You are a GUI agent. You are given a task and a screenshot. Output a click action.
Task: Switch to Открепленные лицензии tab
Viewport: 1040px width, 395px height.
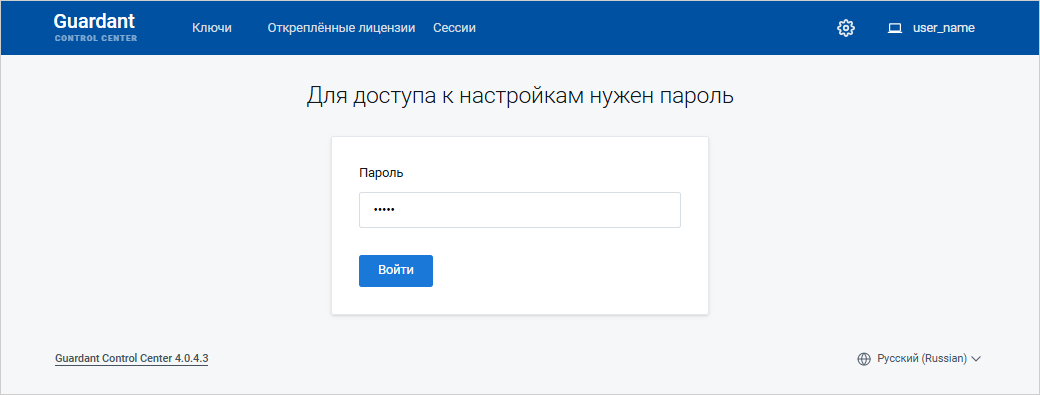[x=342, y=28]
